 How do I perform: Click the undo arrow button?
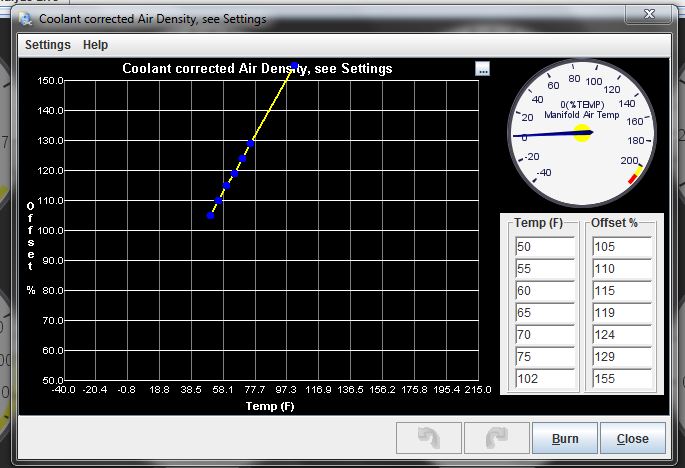[428, 438]
